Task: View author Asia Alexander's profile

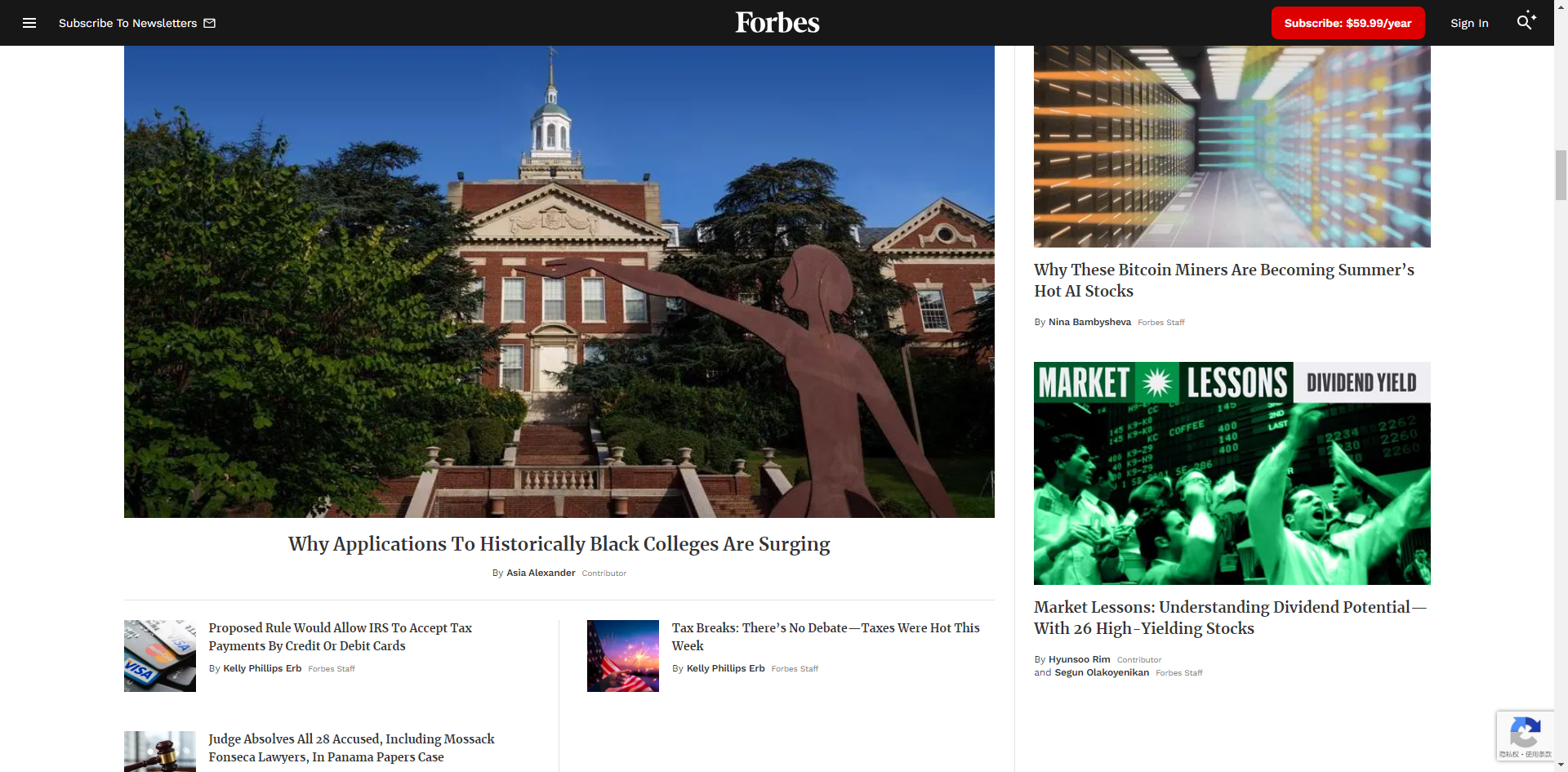Action: 541,573
